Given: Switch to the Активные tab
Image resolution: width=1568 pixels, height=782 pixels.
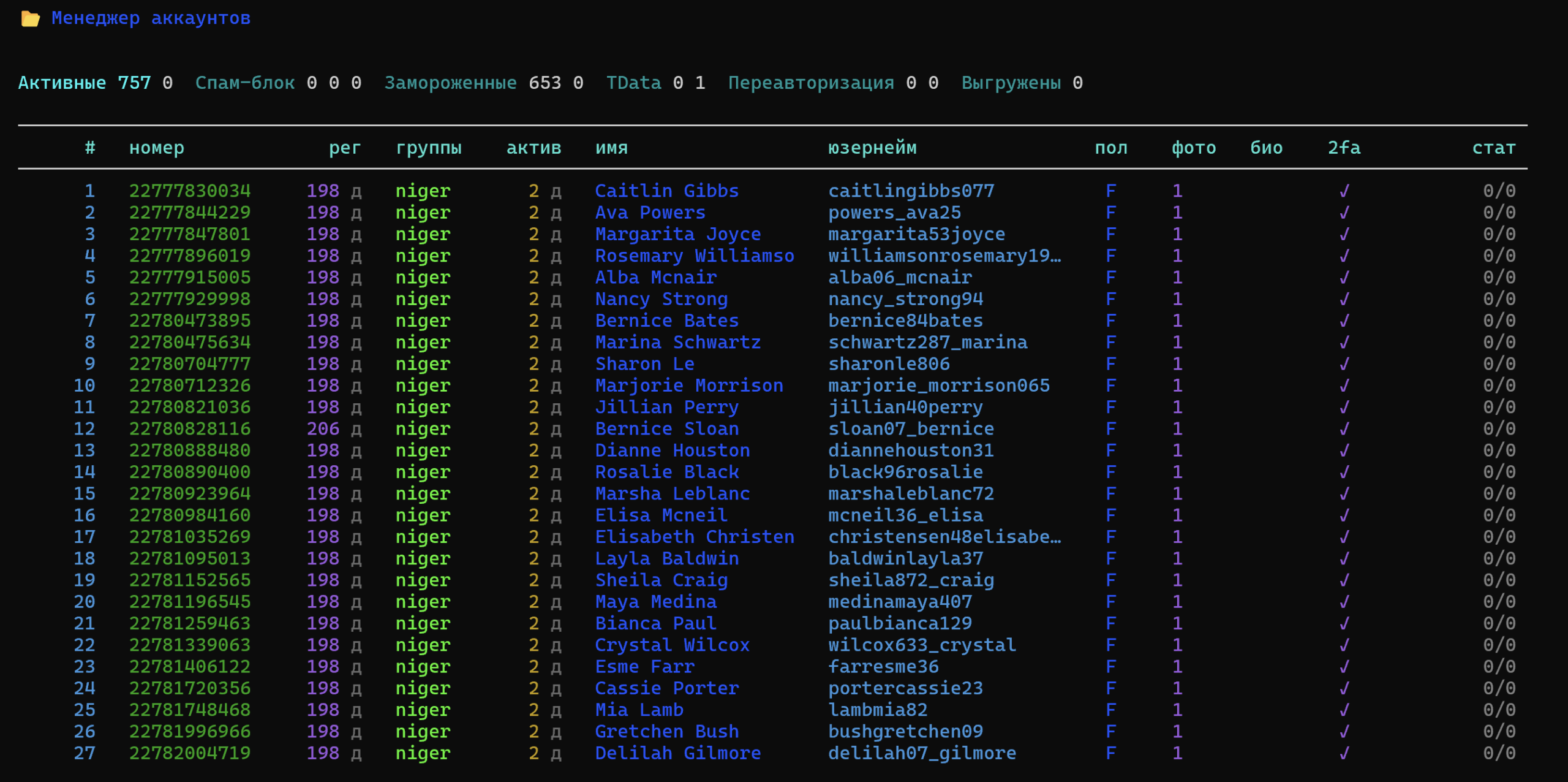Looking at the screenshot, I should tap(62, 83).
